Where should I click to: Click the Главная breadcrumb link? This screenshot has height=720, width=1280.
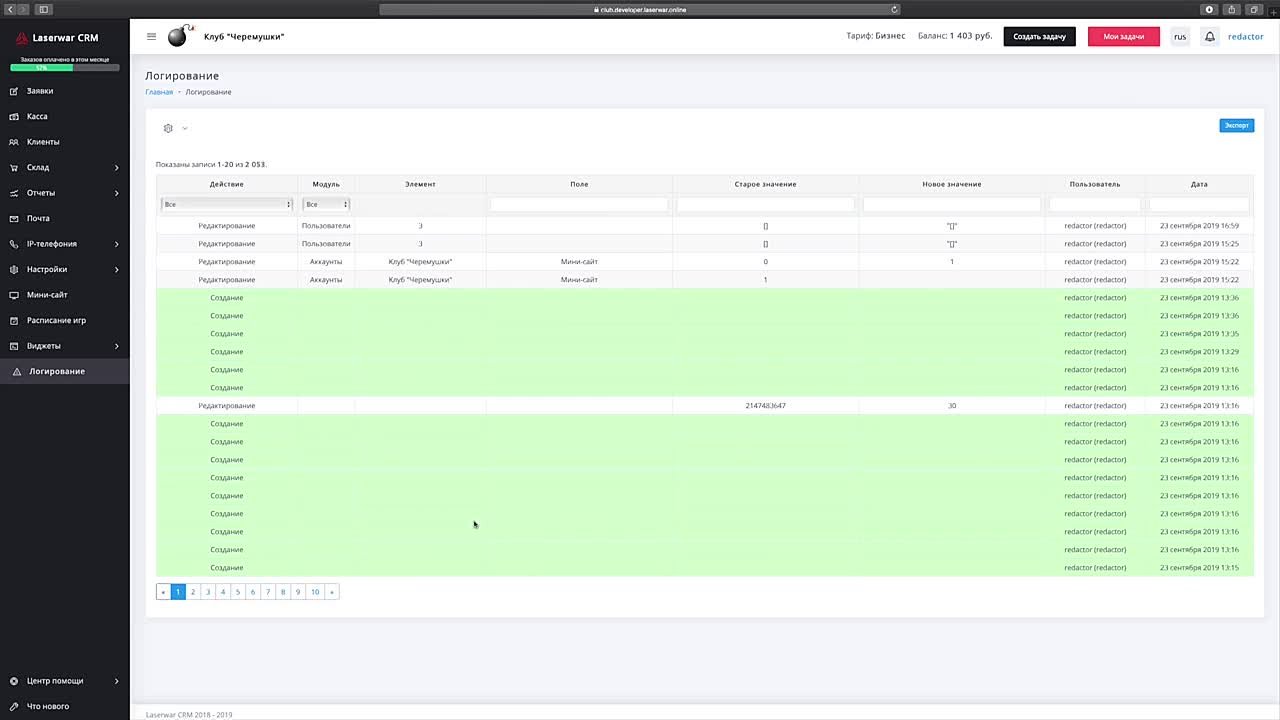[x=159, y=92]
